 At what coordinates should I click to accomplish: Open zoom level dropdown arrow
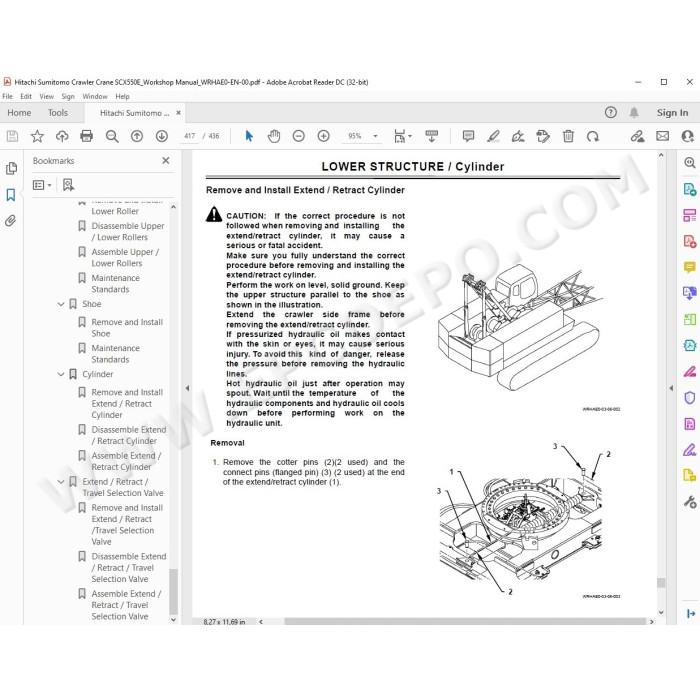pos(375,136)
